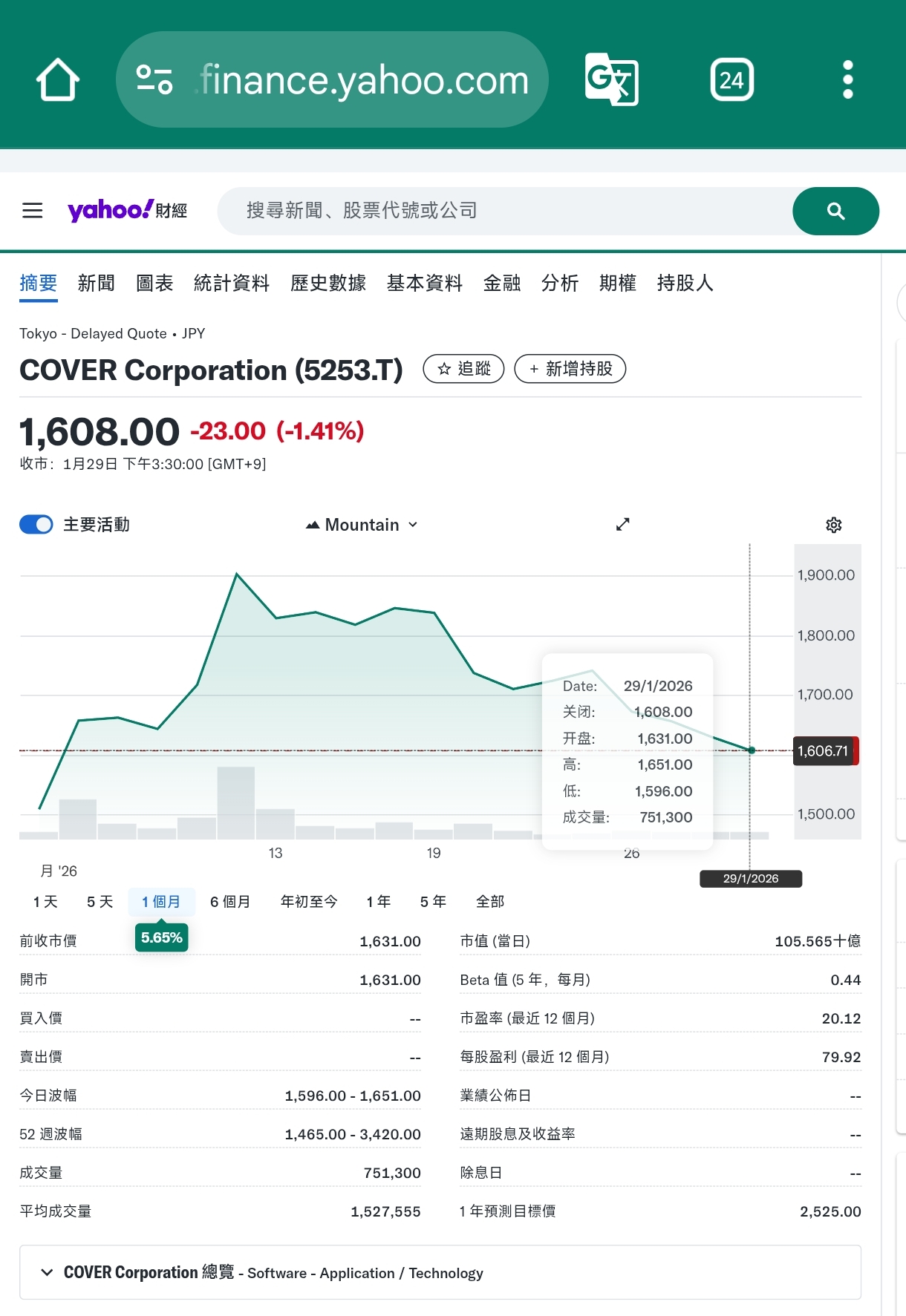This screenshot has width=906, height=1316.
Task: Open the Yahoo Finance hamburger menu
Action: pyautogui.click(x=33, y=211)
